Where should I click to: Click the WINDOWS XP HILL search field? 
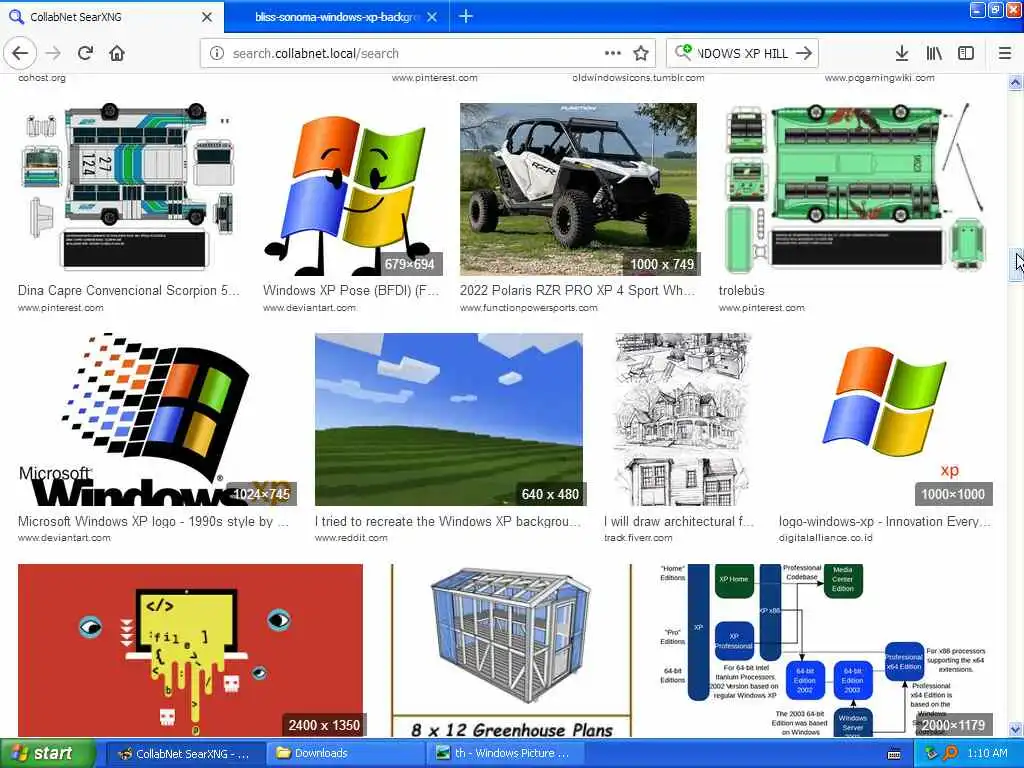click(x=743, y=54)
